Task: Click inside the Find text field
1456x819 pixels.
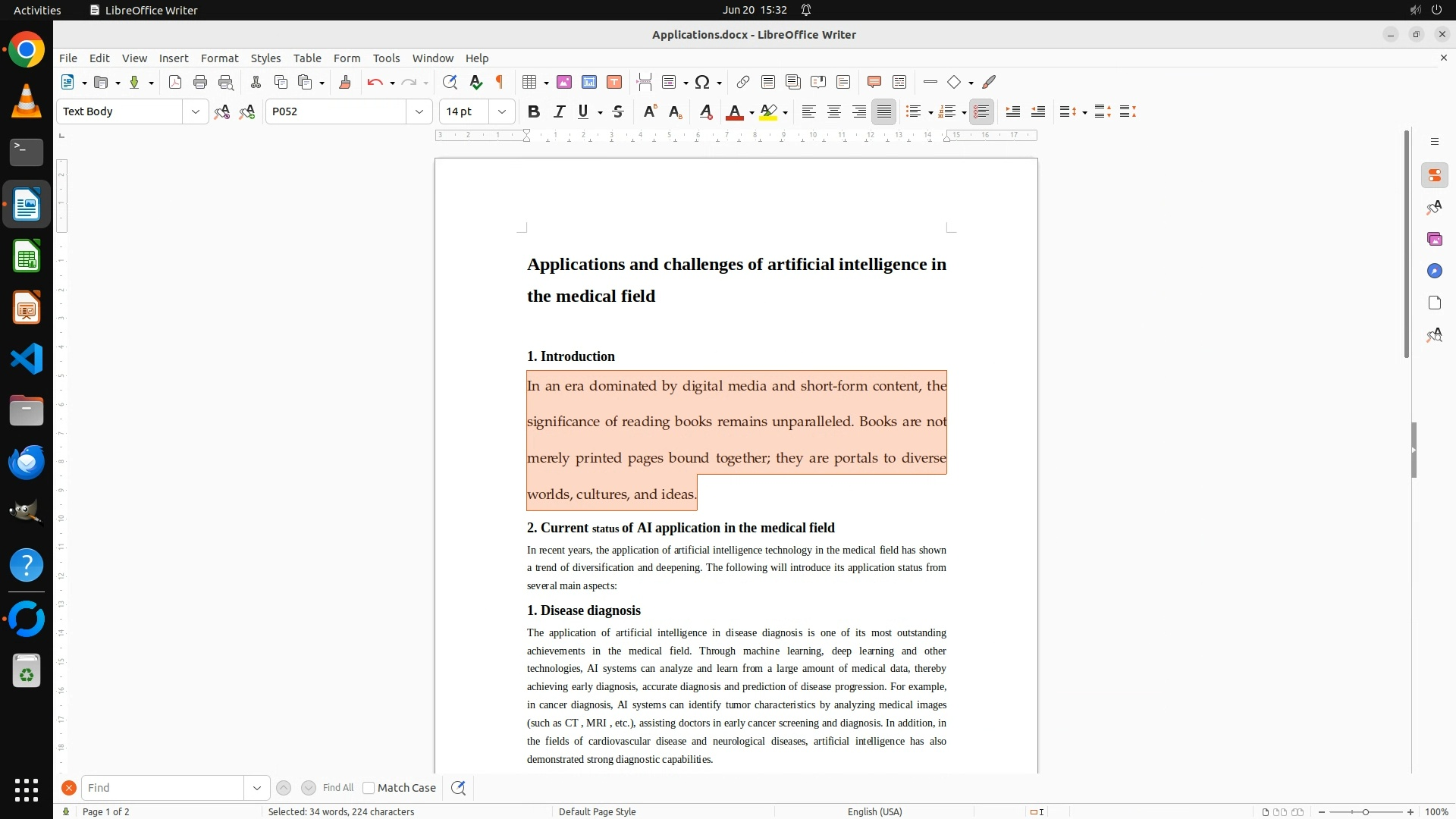Action: pyautogui.click(x=162, y=788)
